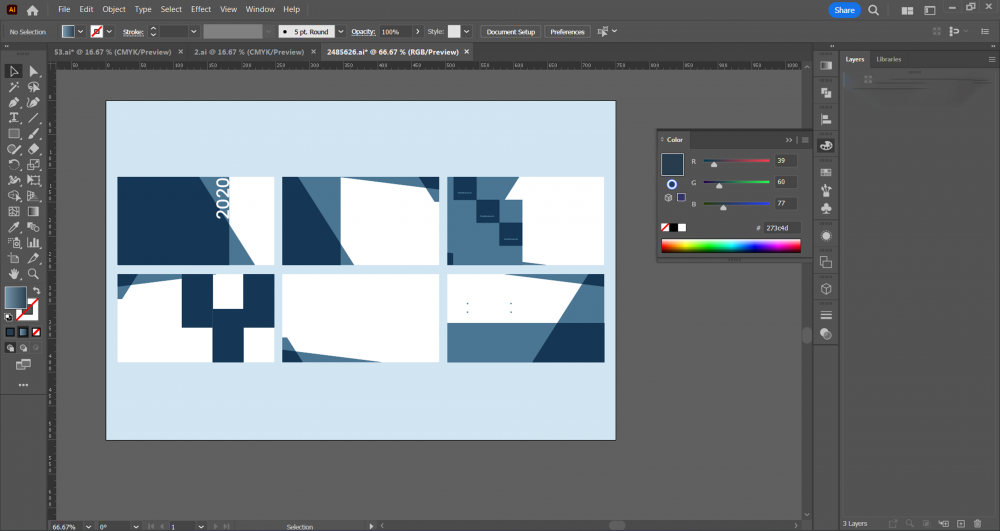This screenshot has height=531, width=1000.
Task: Open fill color dropdown in control bar
Action: [x=80, y=31]
